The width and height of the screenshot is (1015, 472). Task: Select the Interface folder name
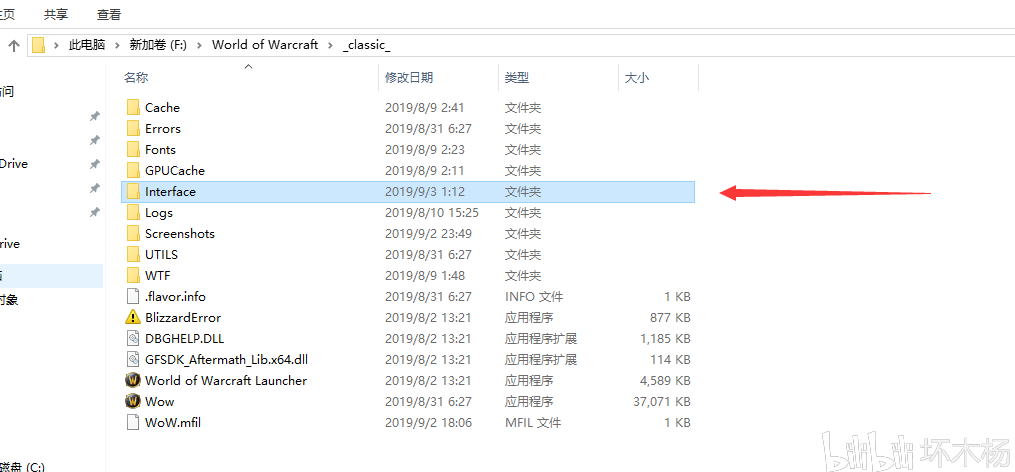(170, 192)
